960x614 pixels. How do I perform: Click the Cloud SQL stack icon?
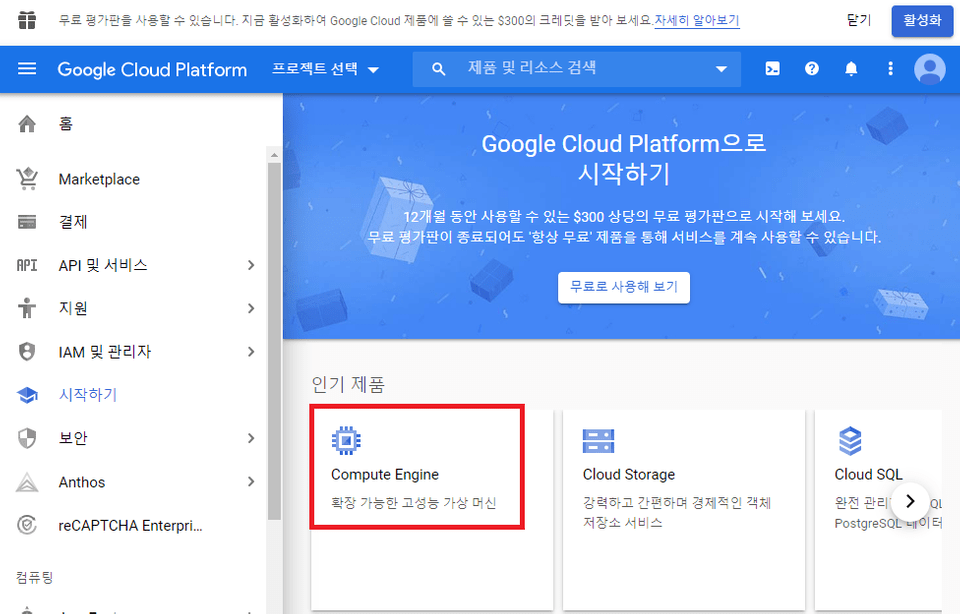850,440
